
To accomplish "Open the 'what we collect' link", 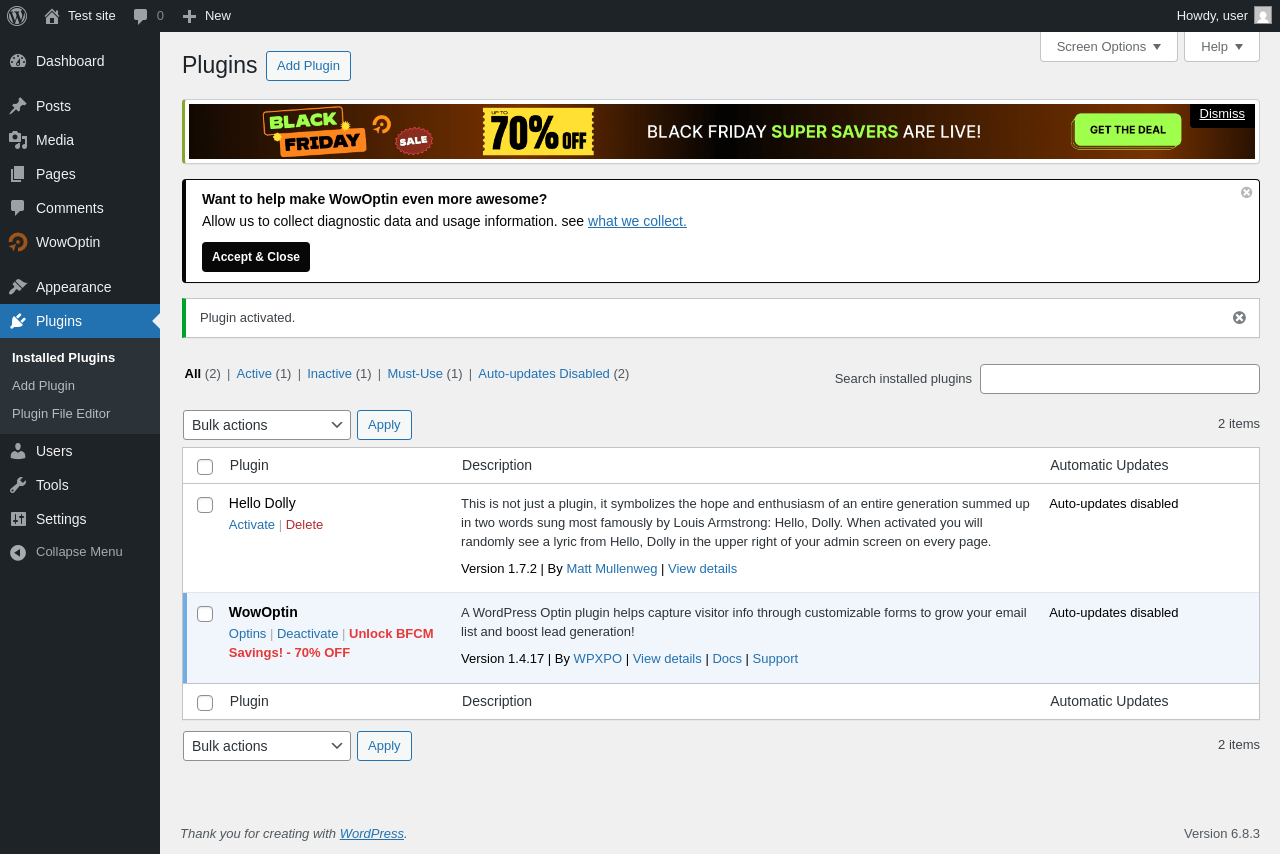I will coord(637,221).
